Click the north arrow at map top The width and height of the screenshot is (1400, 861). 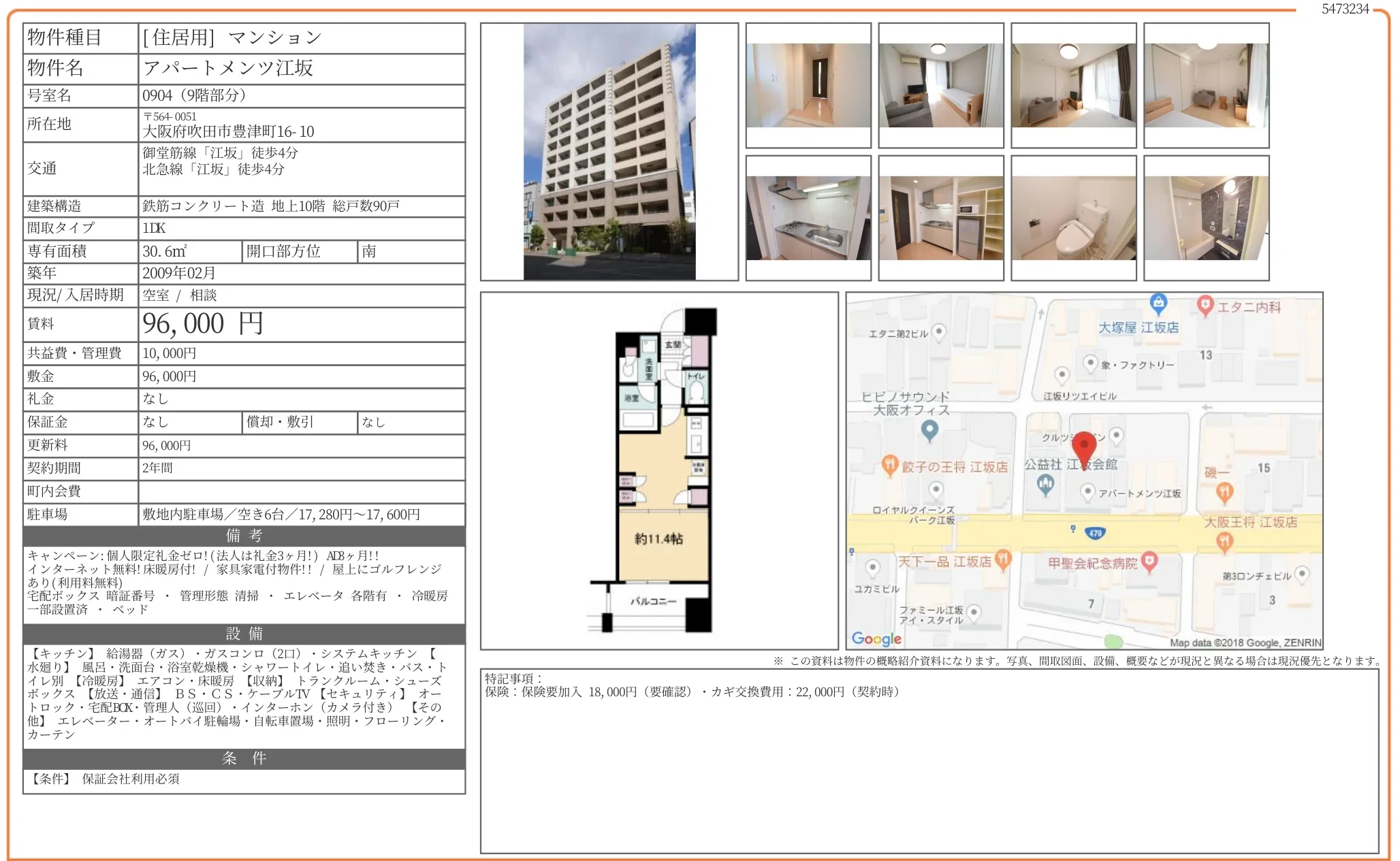tap(1043, 312)
